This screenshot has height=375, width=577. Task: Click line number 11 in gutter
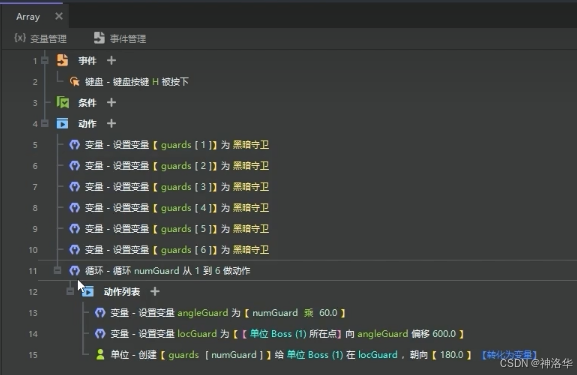pyautogui.click(x=33, y=271)
